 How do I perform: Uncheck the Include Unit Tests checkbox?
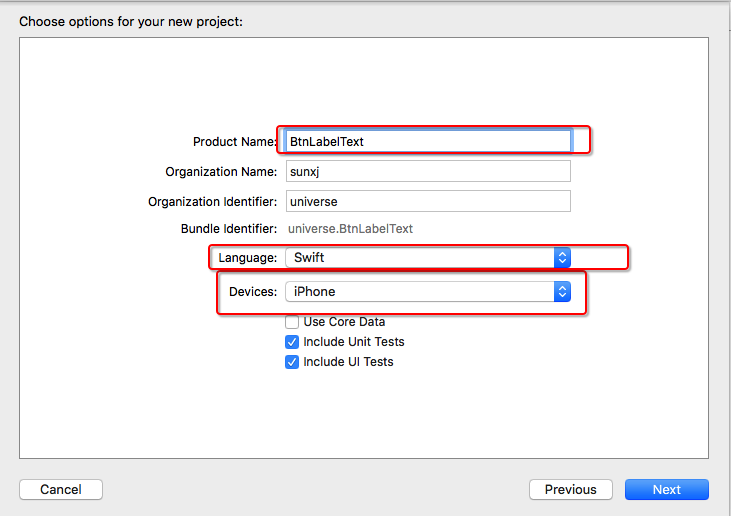click(x=292, y=342)
